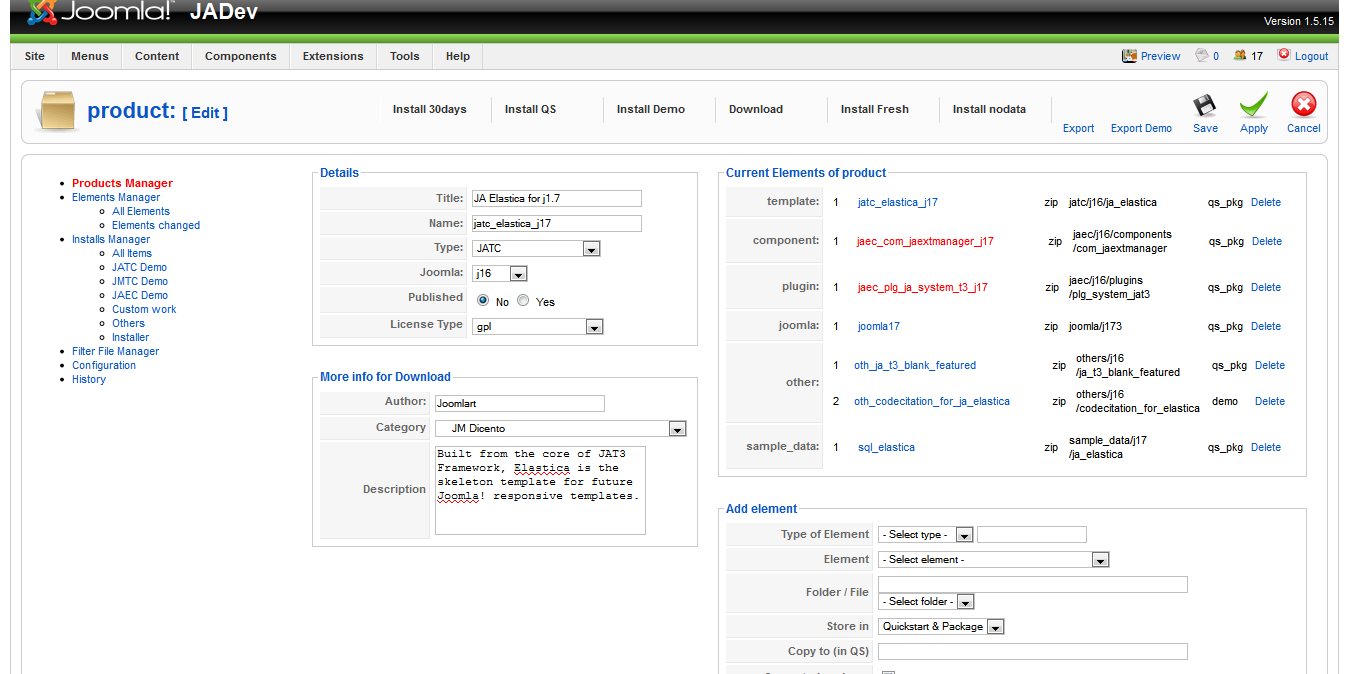Viewport: 1349px width, 674px height.
Task: Open the Extensions menu
Action: pos(333,56)
